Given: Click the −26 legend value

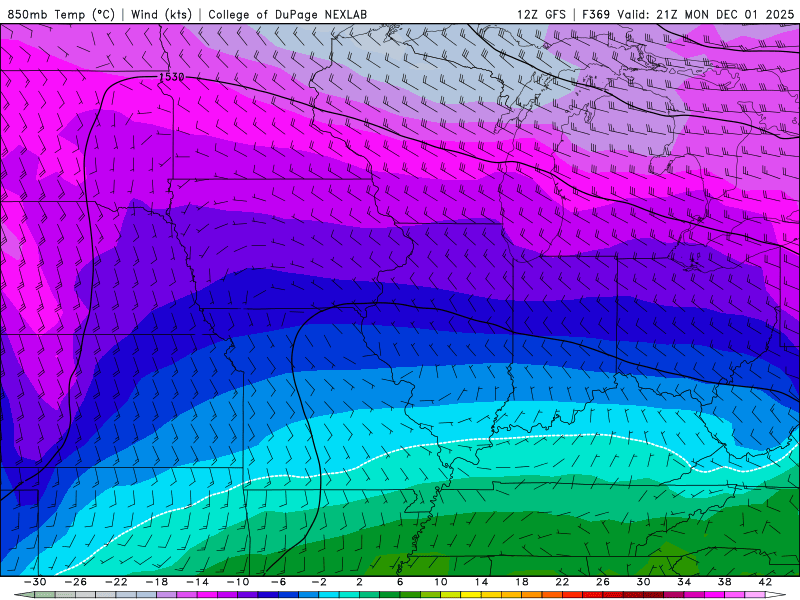Looking at the screenshot, I should [76, 582].
